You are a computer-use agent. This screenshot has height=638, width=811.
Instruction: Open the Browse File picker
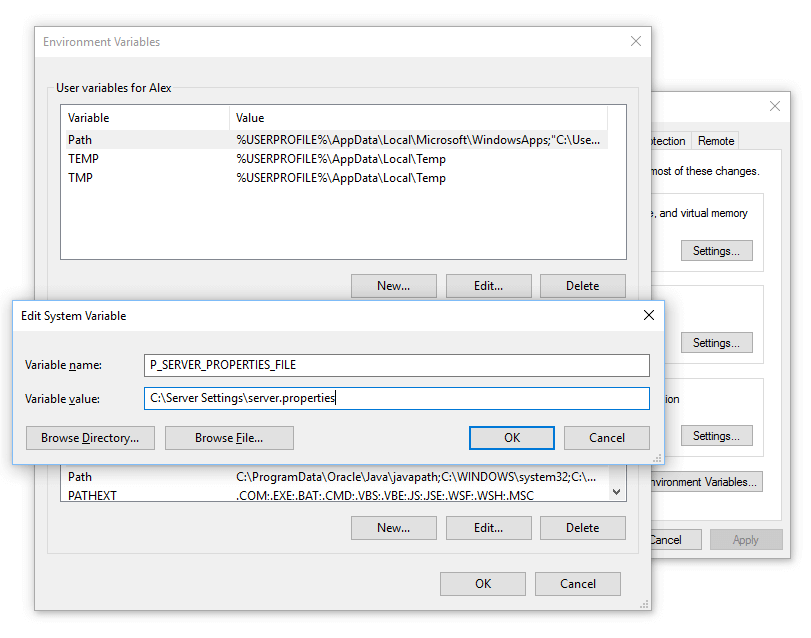point(228,438)
